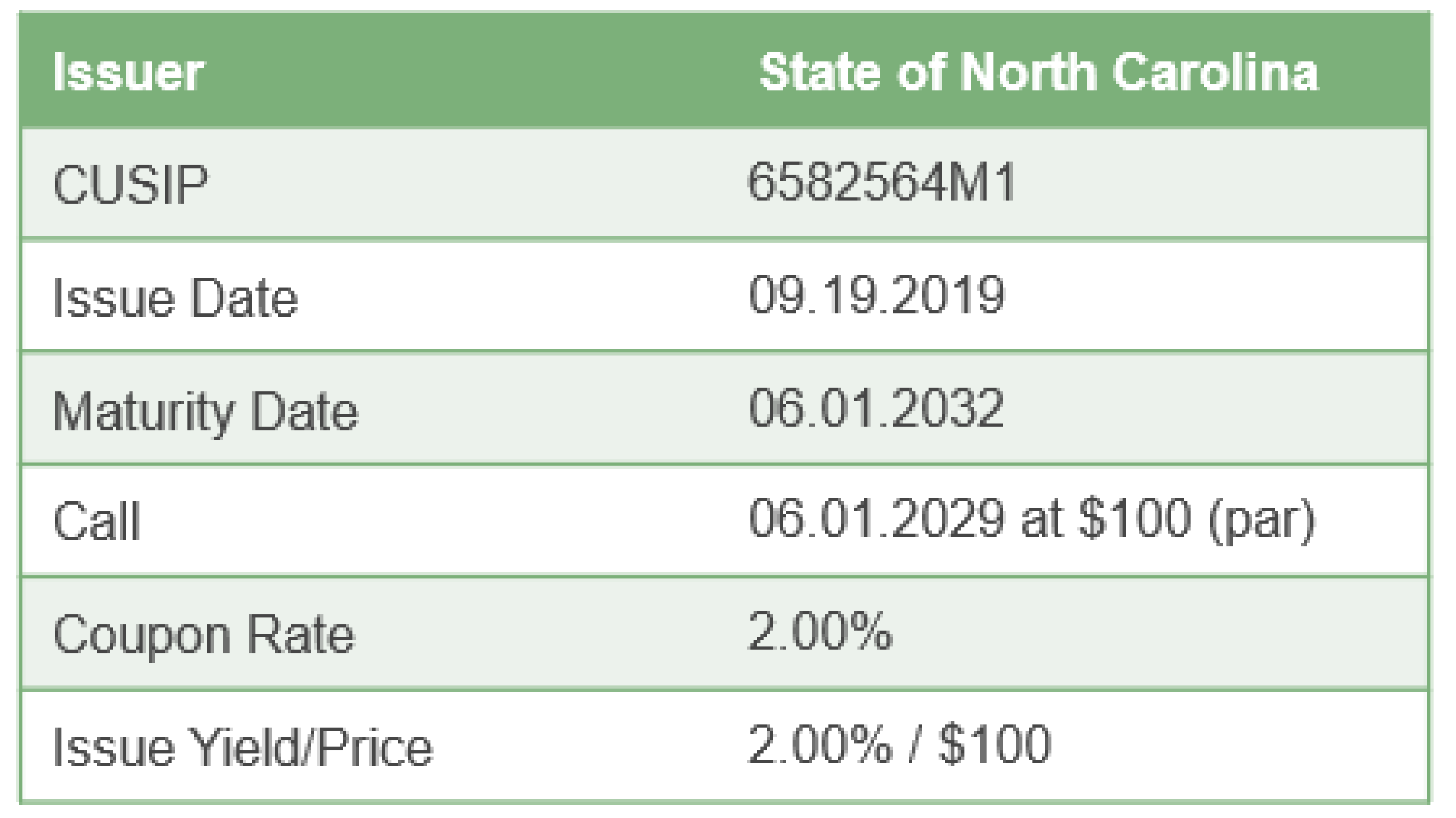Click the Coupon Rate label

204,635
